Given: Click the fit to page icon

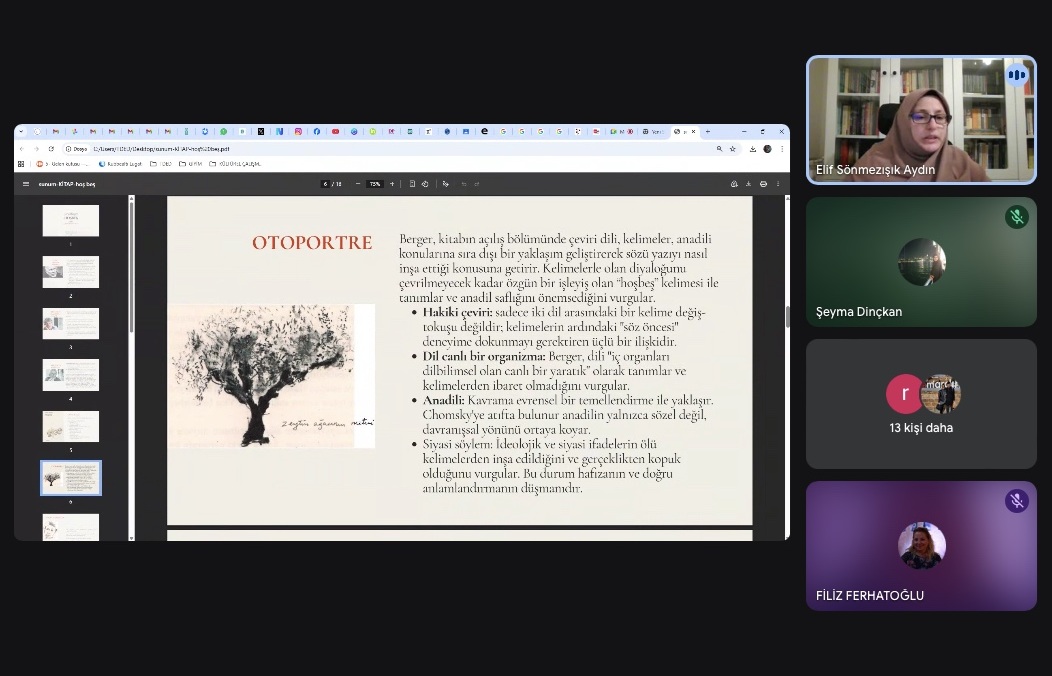Looking at the screenshot, I should point(412,184).
